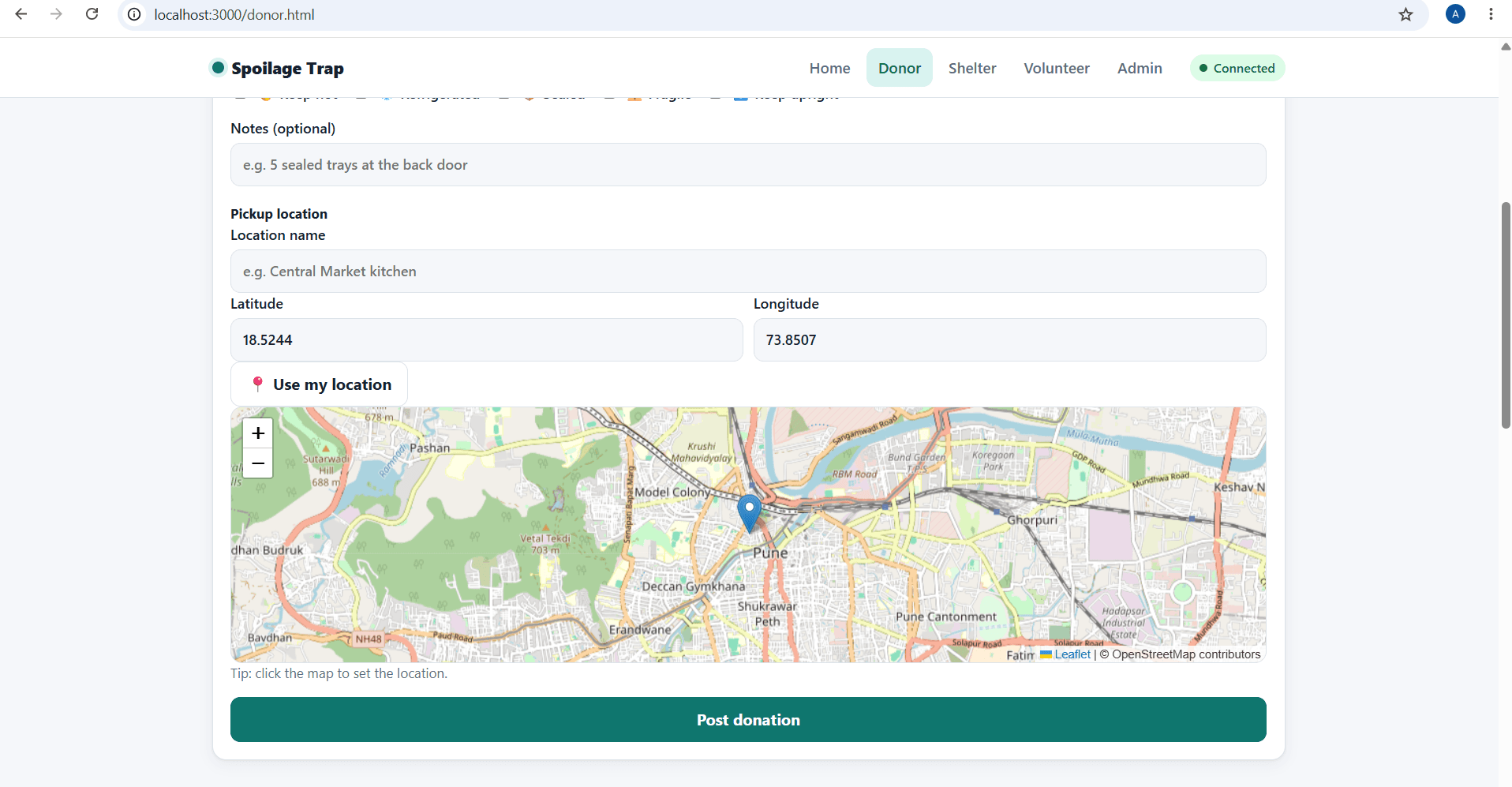Click Erandwane on the map
Image resolution: width=1512 pixels, height=787 pixels.
[640, 630]
